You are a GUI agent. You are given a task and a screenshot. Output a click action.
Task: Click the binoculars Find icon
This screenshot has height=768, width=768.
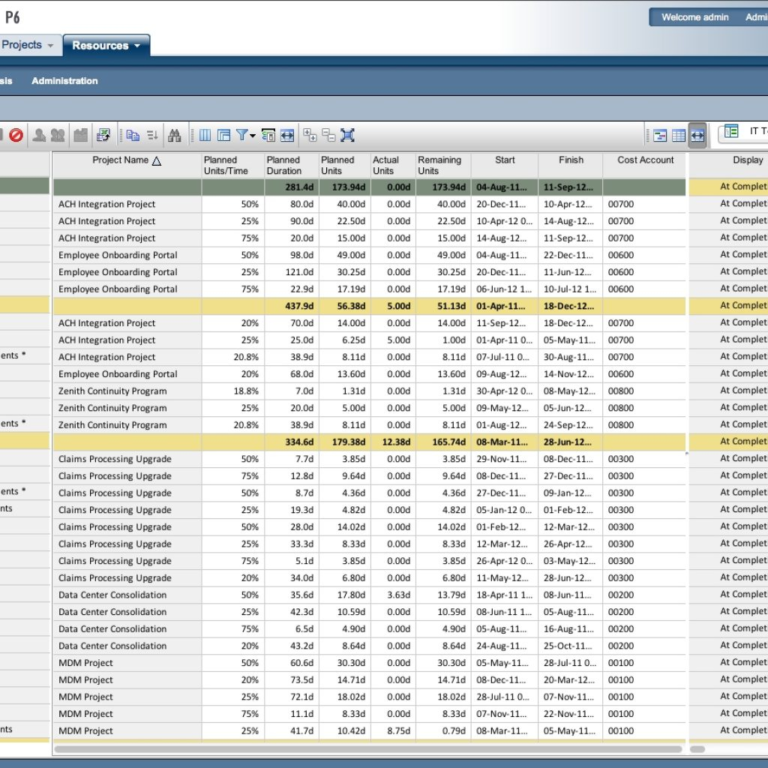(x=175, y=135)
